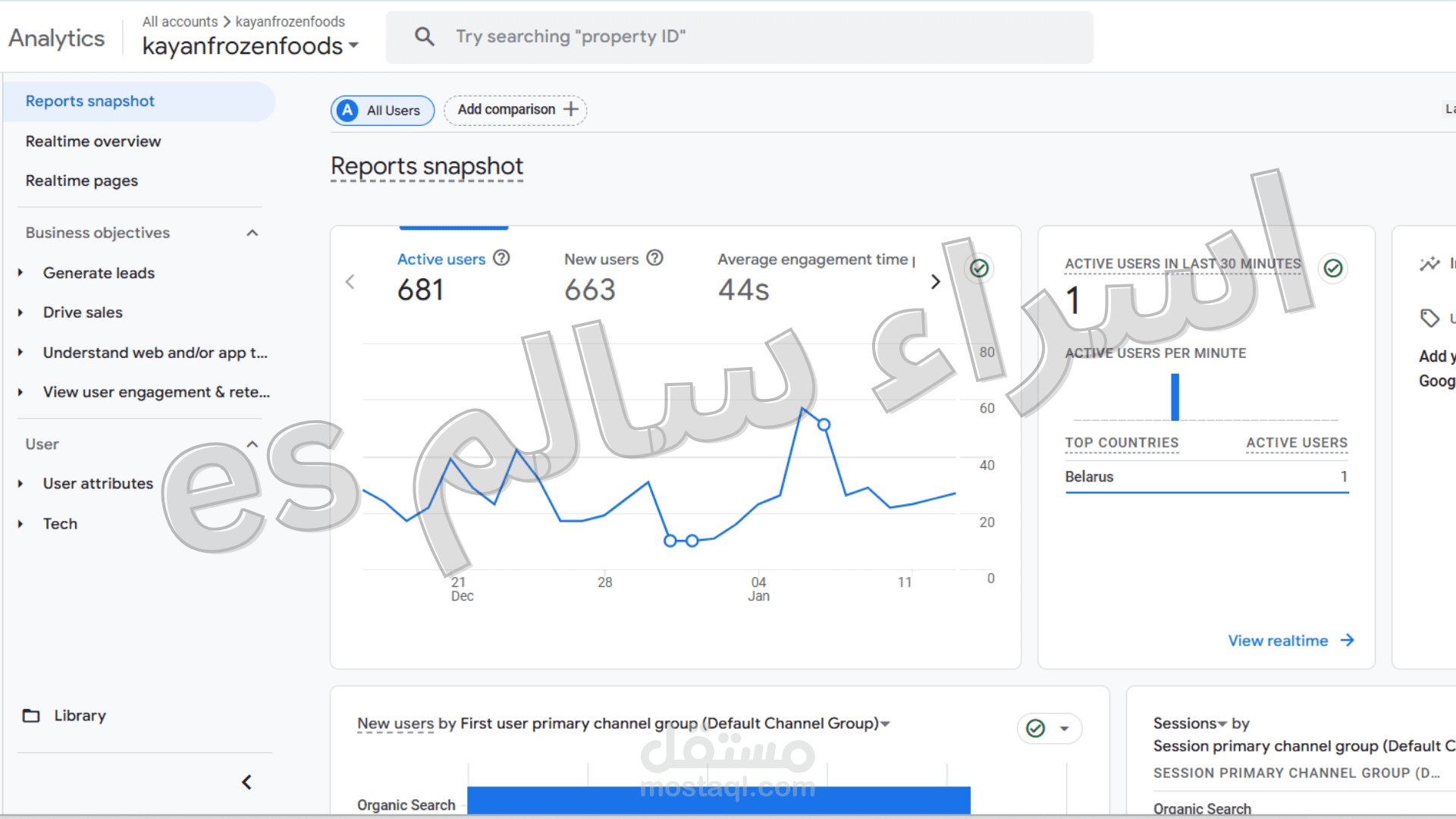Open the Active users help icon
Image resolution: width=1456 pixels, height=819 pixels.
click(x=501, y=258)
